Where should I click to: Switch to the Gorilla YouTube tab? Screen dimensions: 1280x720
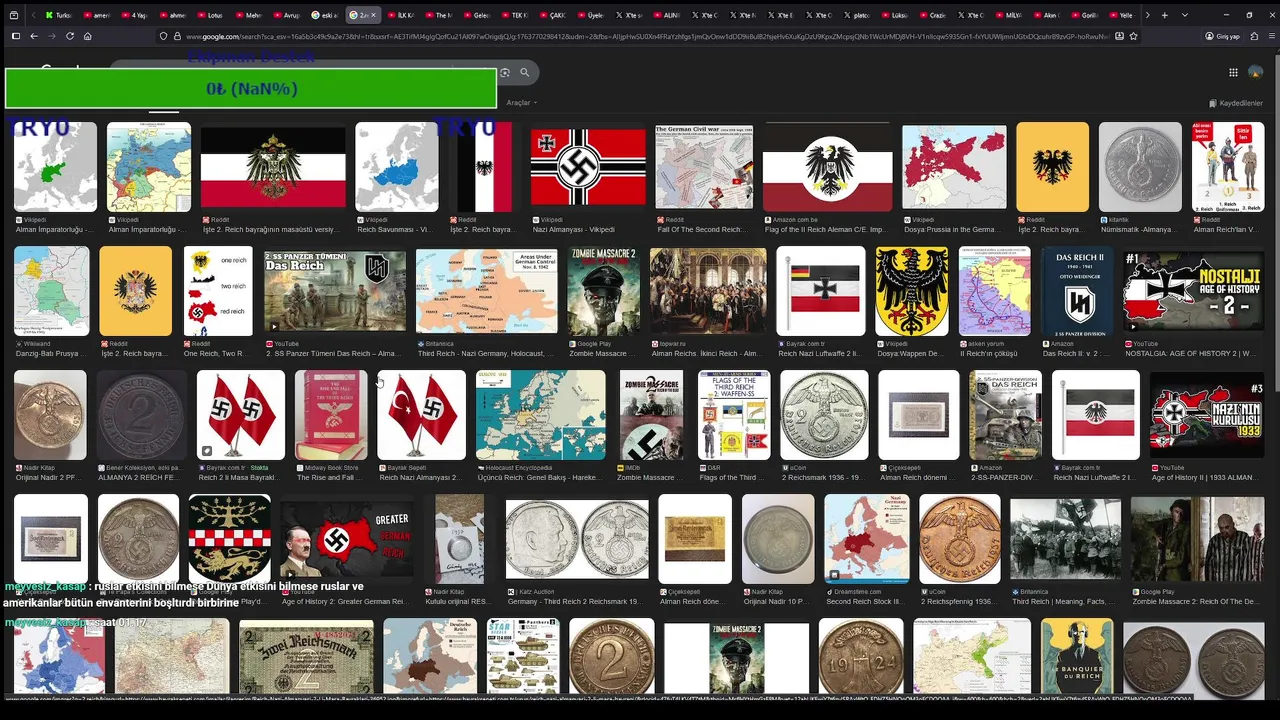click(x=1085, y=15)
